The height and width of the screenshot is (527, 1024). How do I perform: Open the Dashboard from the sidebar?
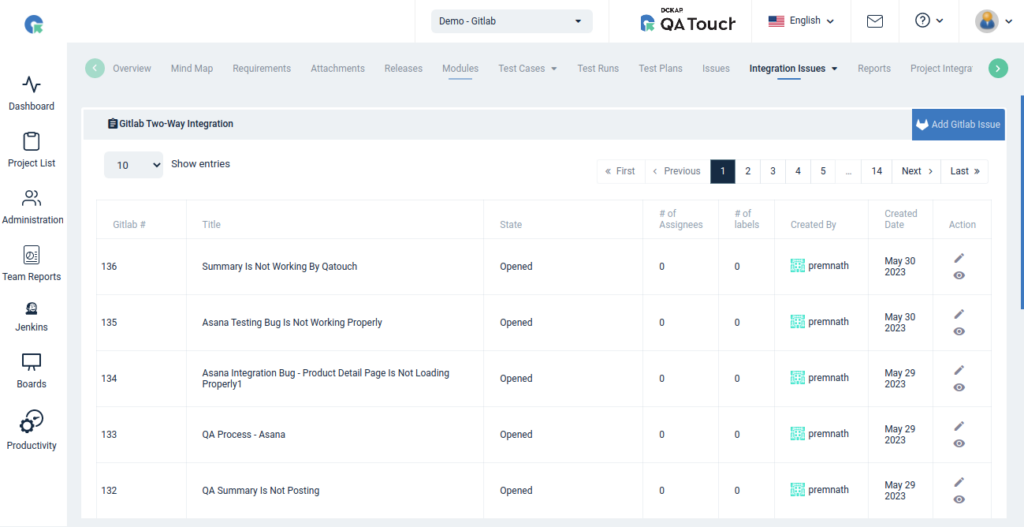(x=31, y=86)
